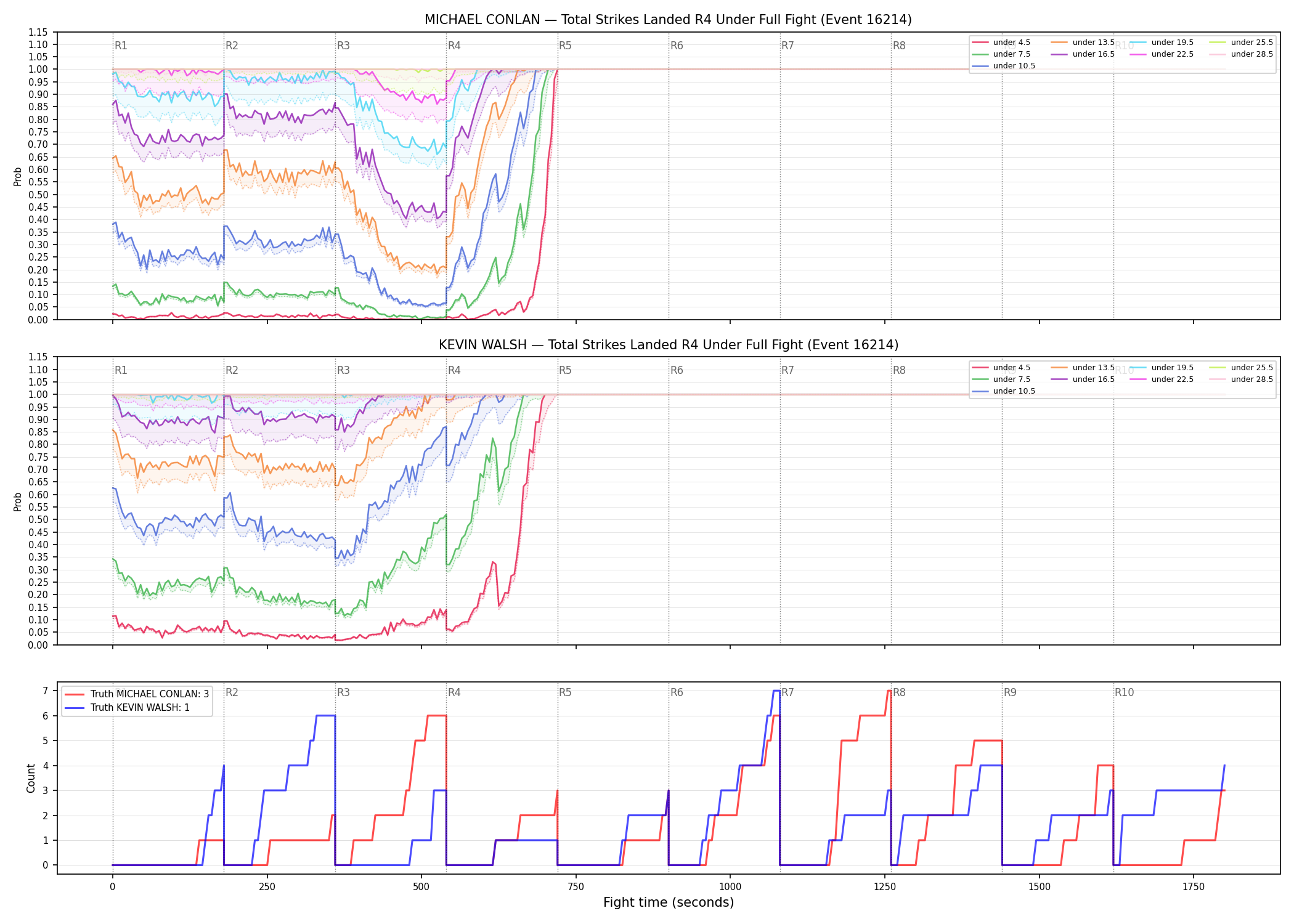
Task: Click the 7 tick on the Count axis
Action: (45, 691)
